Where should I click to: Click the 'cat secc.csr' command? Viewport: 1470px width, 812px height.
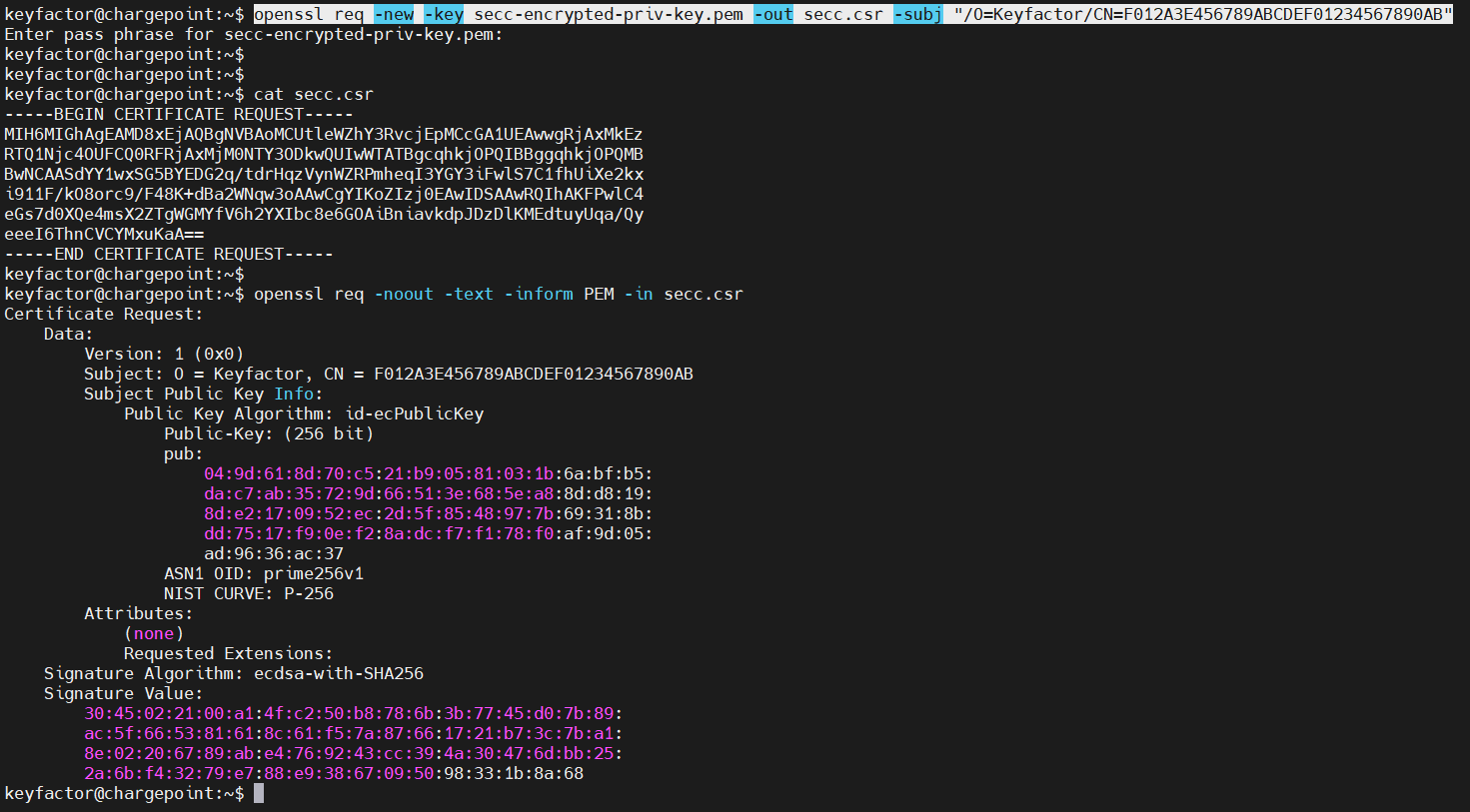pos(313,94)
